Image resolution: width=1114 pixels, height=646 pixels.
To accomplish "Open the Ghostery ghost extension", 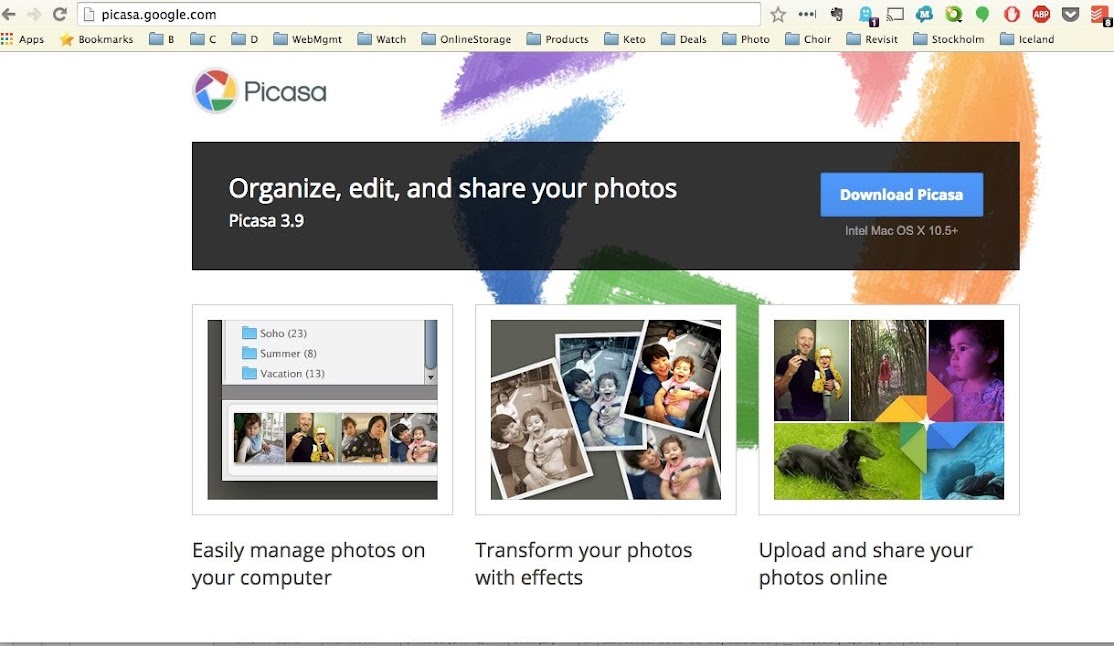I will [x=867, y=15].
